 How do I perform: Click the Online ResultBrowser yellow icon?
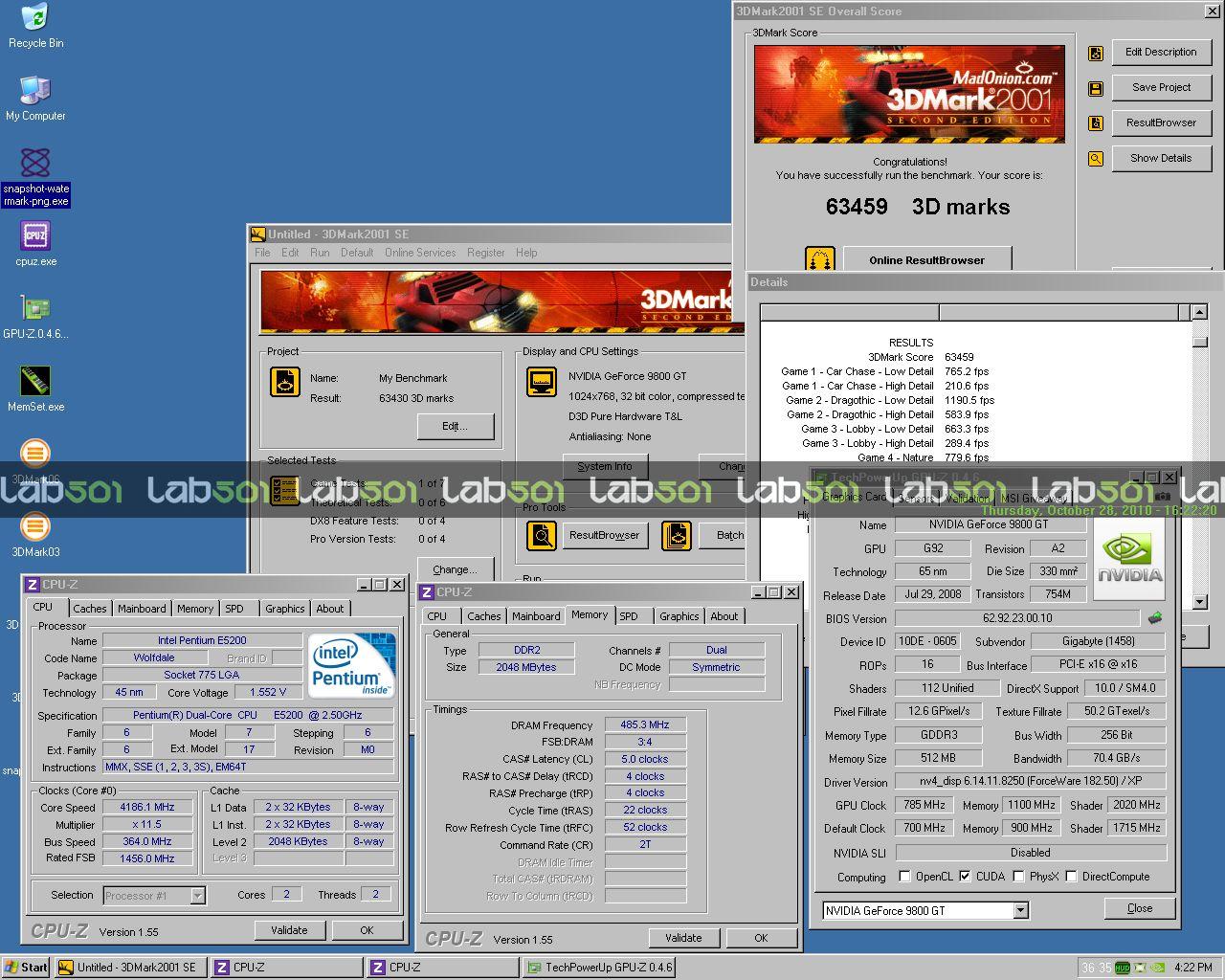[820, 259]
